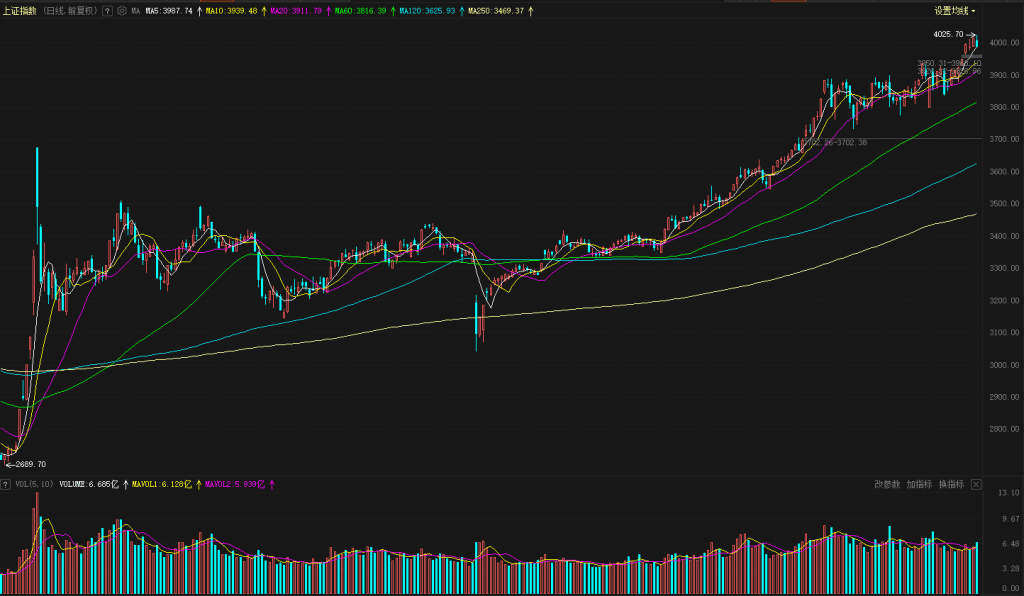1024x596 pixels.
Task: Click the 4025.70 high price marker
Action: click(x=947, y=35)
